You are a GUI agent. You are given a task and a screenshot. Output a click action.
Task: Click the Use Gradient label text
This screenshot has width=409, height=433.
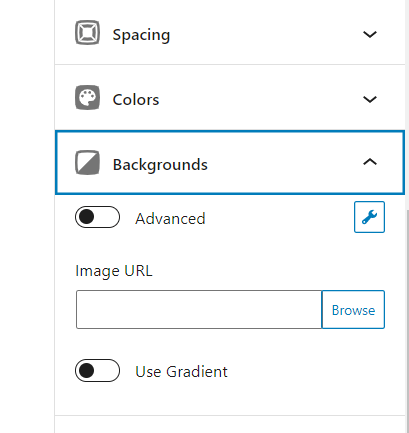tap(181, 372)
